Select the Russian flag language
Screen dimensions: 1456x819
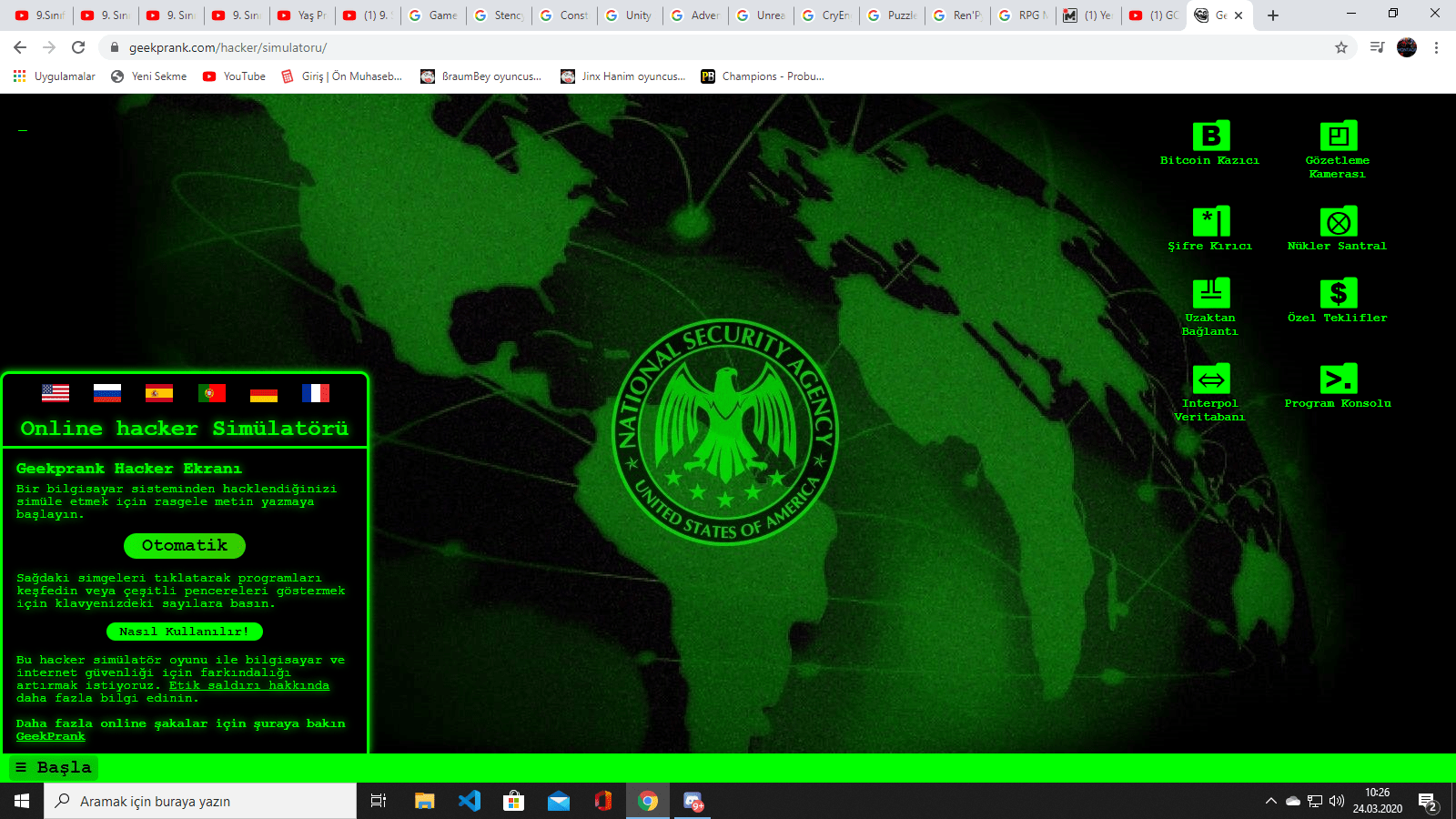click(x=107, y=393)
